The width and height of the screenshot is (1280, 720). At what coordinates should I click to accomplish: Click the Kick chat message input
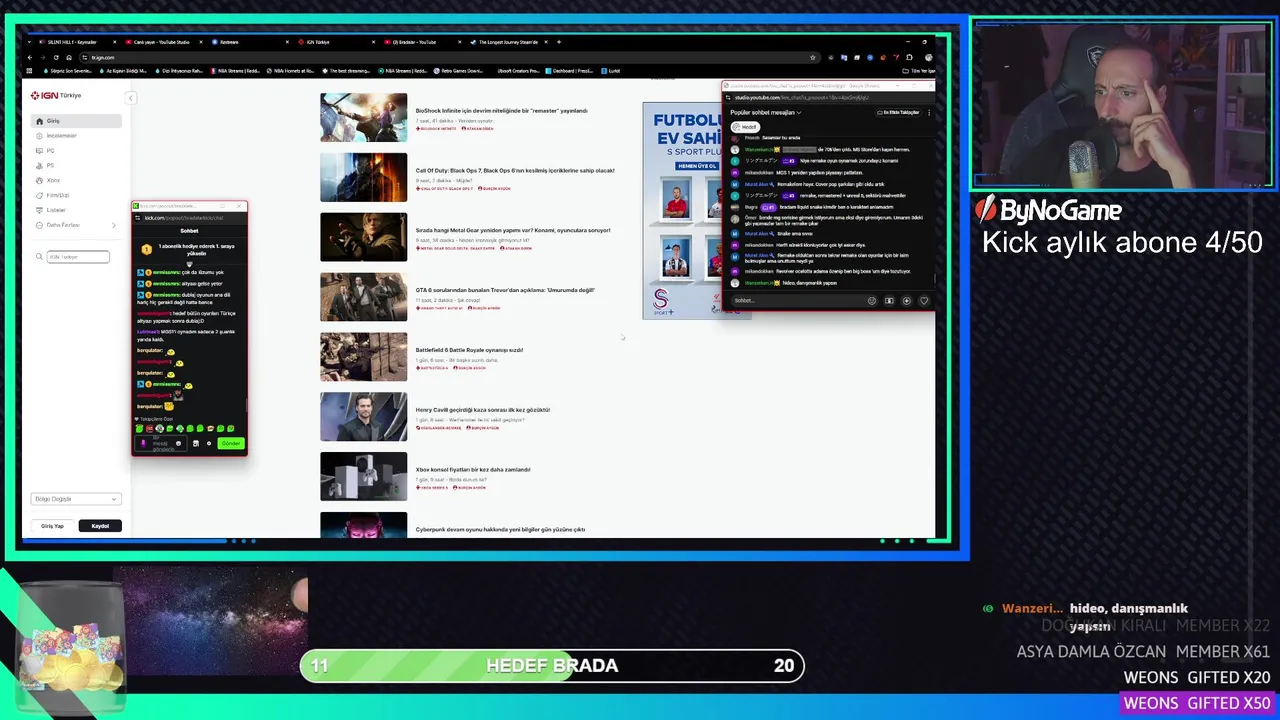point(160,443)
